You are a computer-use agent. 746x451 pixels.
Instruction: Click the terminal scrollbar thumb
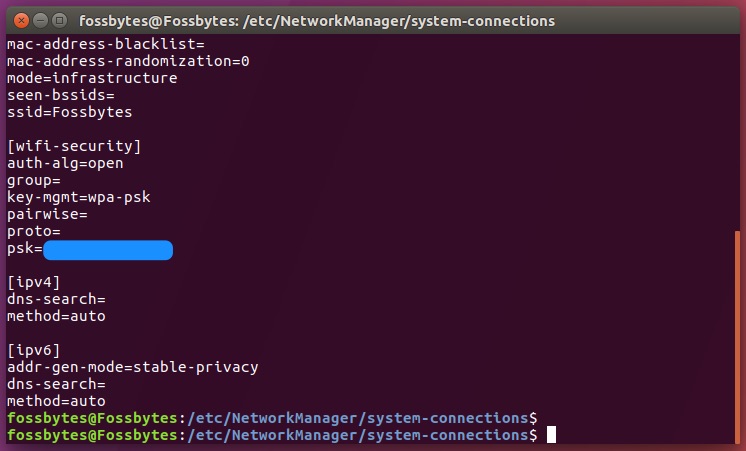click(x=737, y=338)
